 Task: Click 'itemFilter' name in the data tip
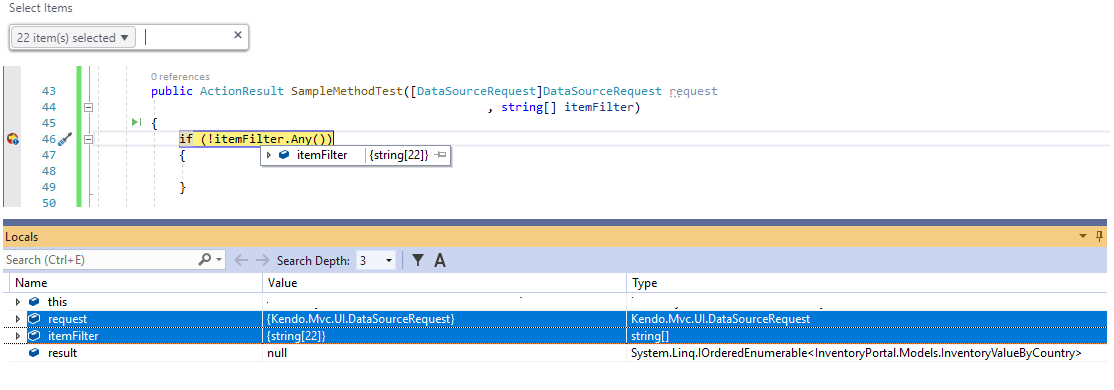(322, 155)
